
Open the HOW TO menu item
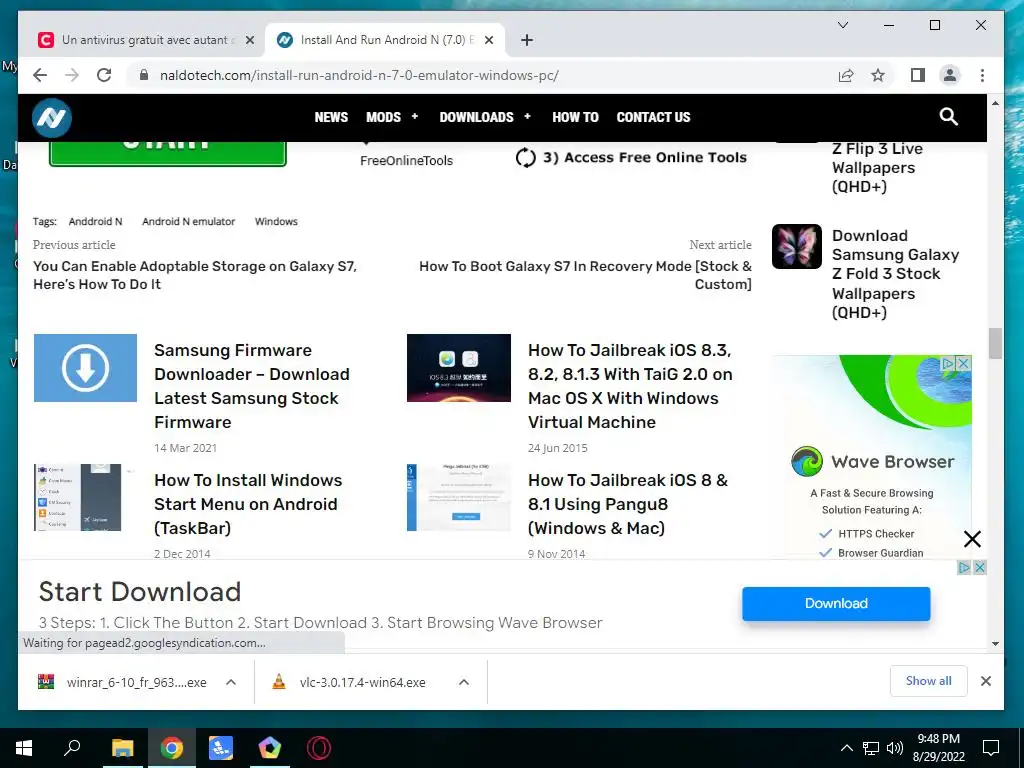tap(575, 117)
